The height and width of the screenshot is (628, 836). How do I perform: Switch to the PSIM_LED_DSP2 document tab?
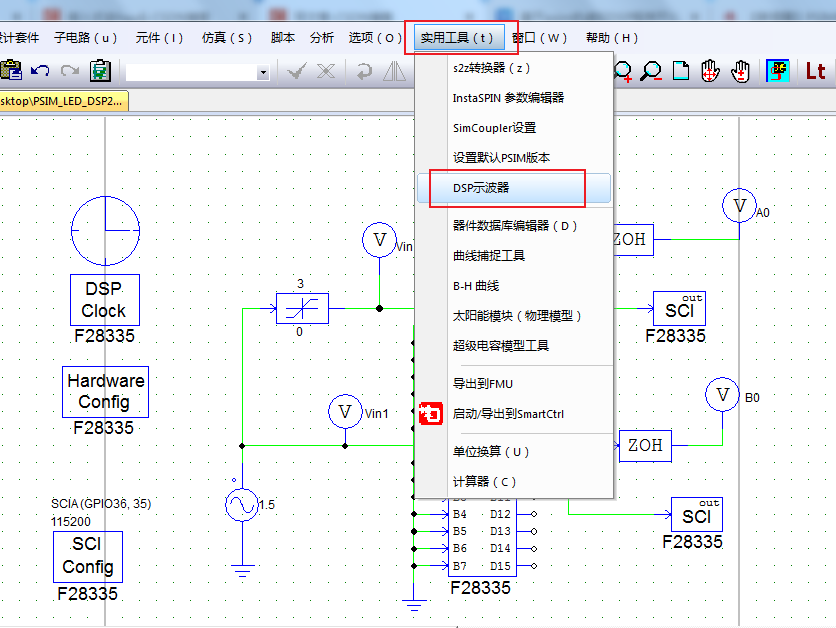pos(62,101)
